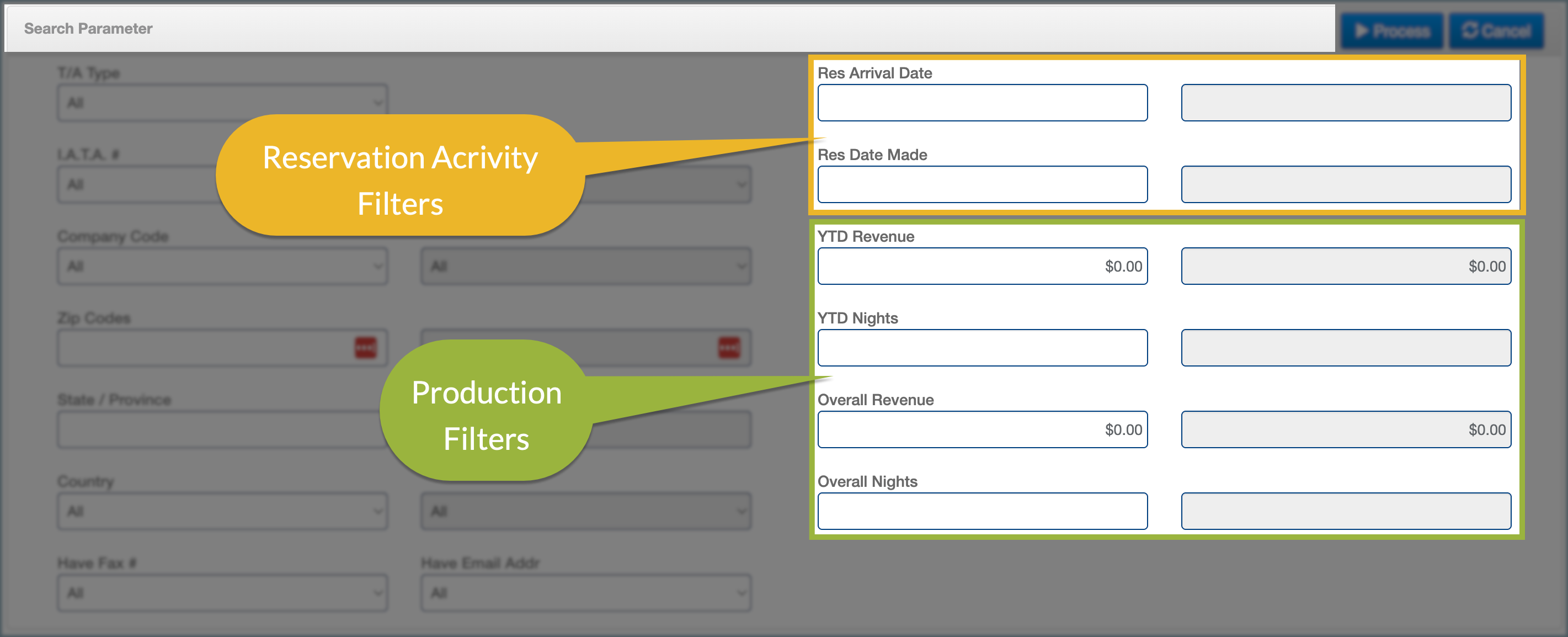The image size is (1568, 637).
Task: Click the Cancel button
Action: tap(1496, 30)
